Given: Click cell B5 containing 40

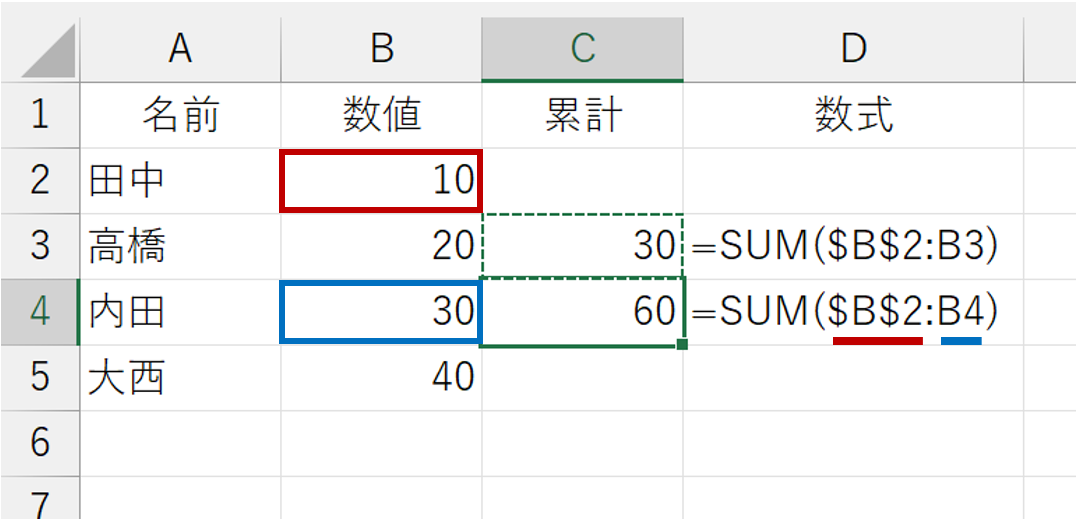Looking at the screenshot, I should (x=382, y=378).
